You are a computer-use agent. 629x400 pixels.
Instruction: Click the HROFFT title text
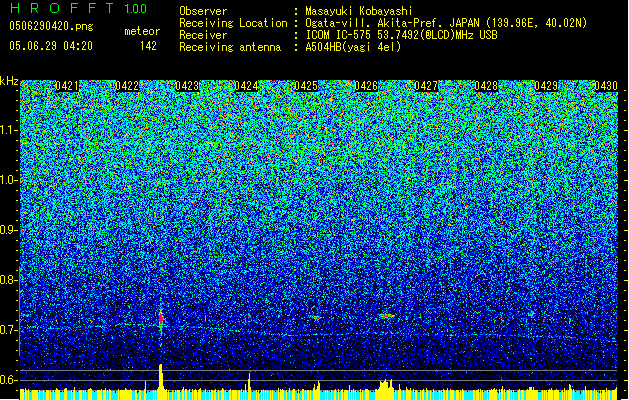click(62, 8)
